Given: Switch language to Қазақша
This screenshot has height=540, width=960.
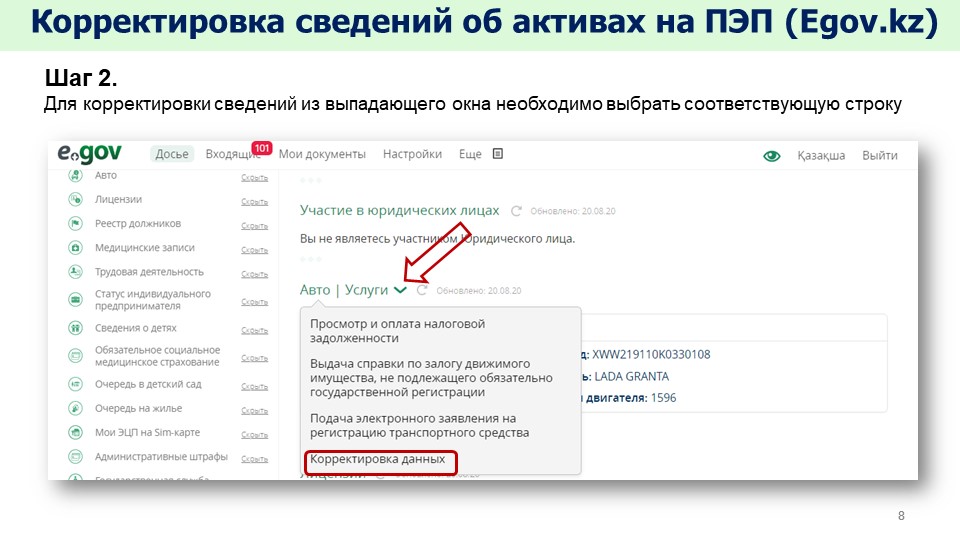Looking at the screenshot, I should point(821,155).
